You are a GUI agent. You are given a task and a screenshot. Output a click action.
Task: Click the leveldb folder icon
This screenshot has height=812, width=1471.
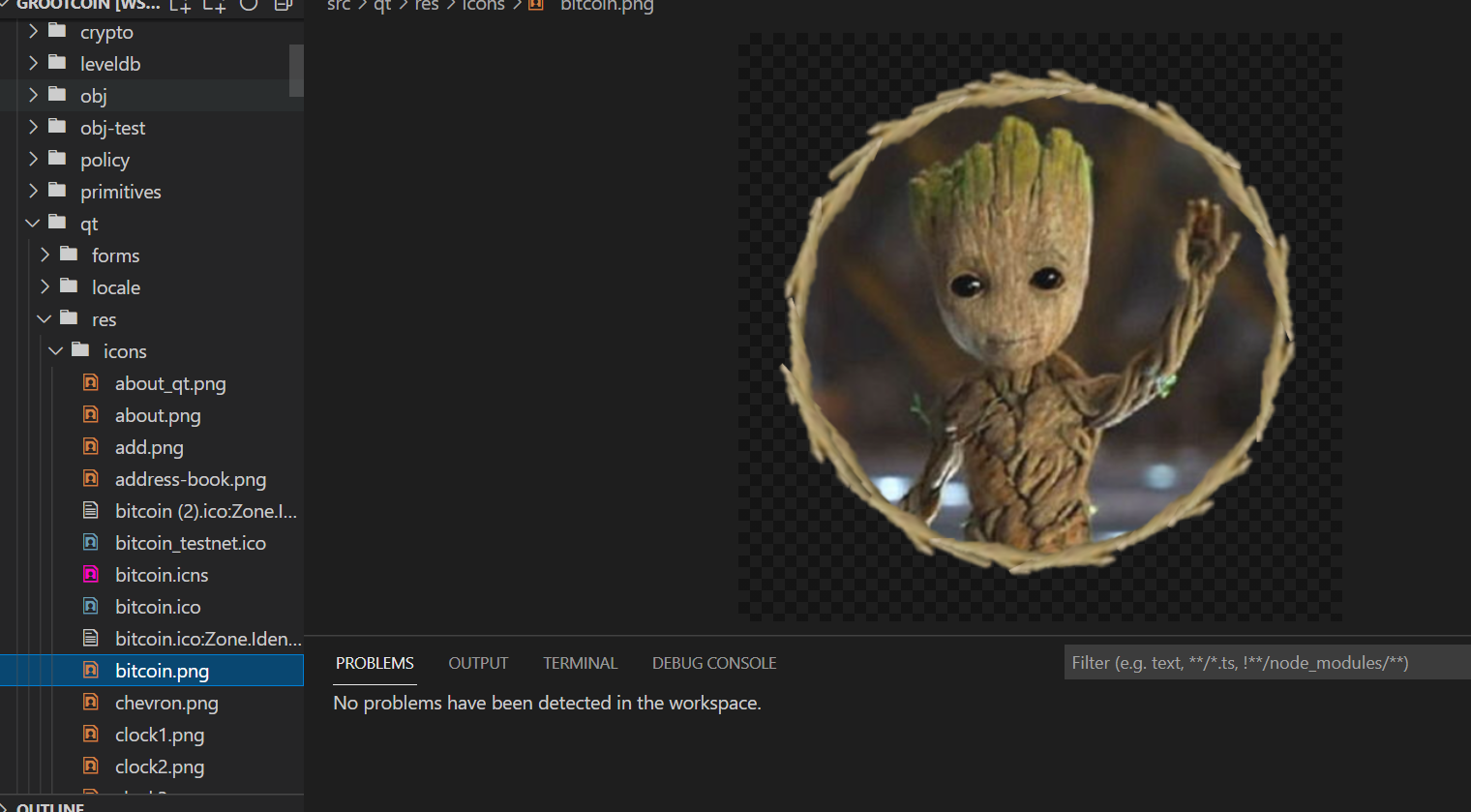(x=57, y=63)
